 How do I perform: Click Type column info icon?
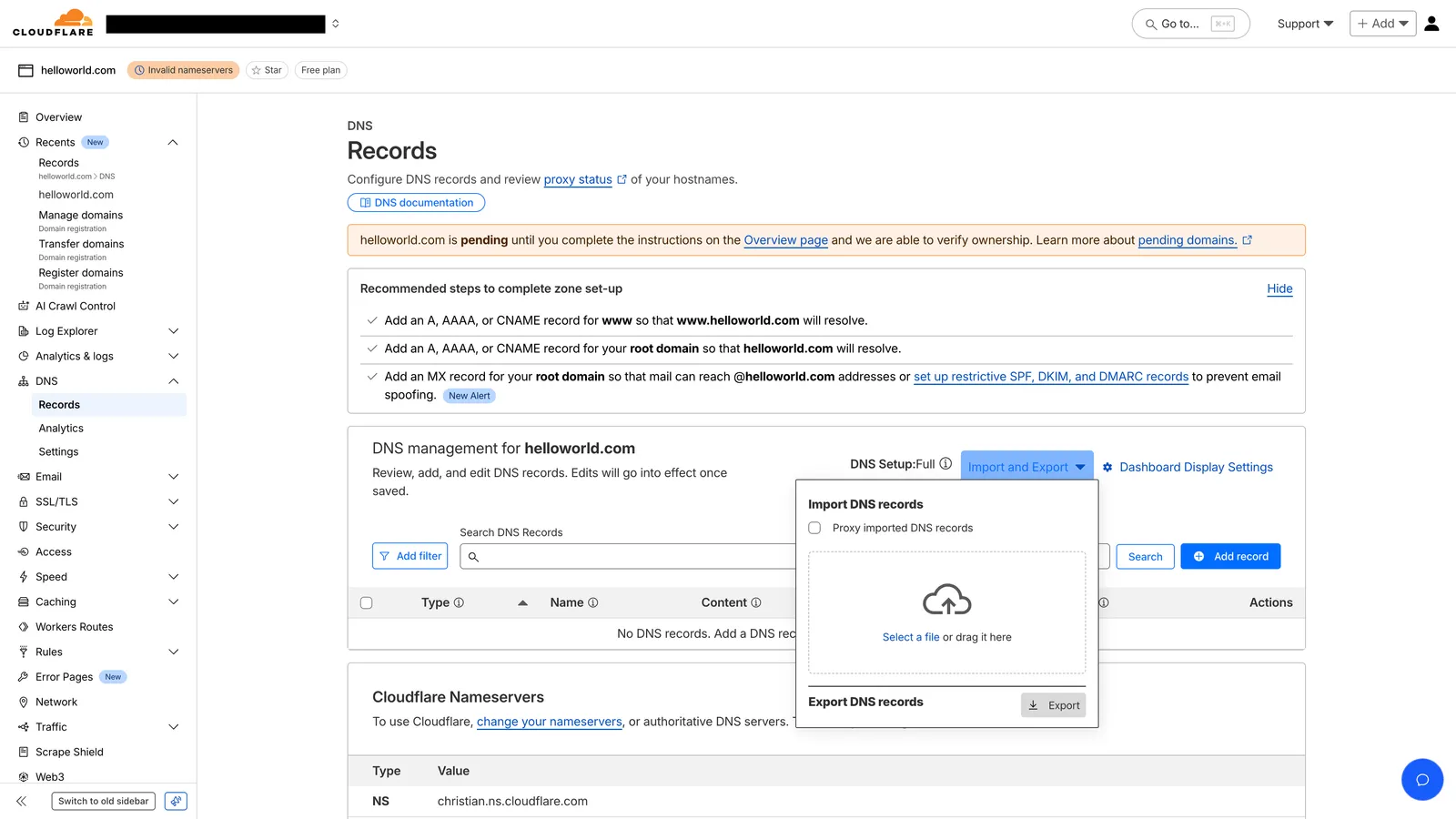click(460, 602)
